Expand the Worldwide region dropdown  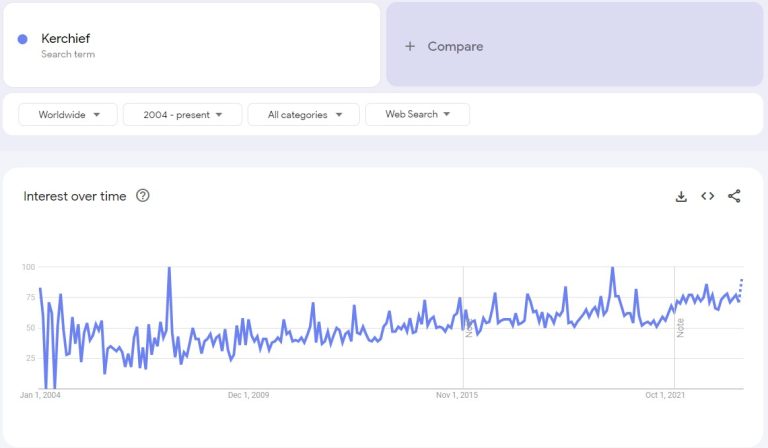click(68, 115)
